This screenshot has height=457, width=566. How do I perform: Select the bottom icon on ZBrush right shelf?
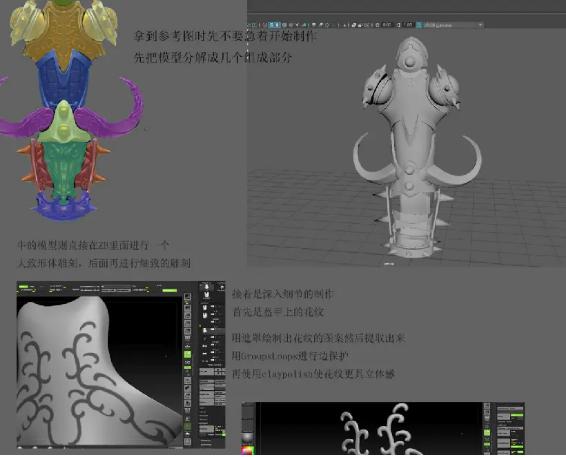(x=187, y=441)
